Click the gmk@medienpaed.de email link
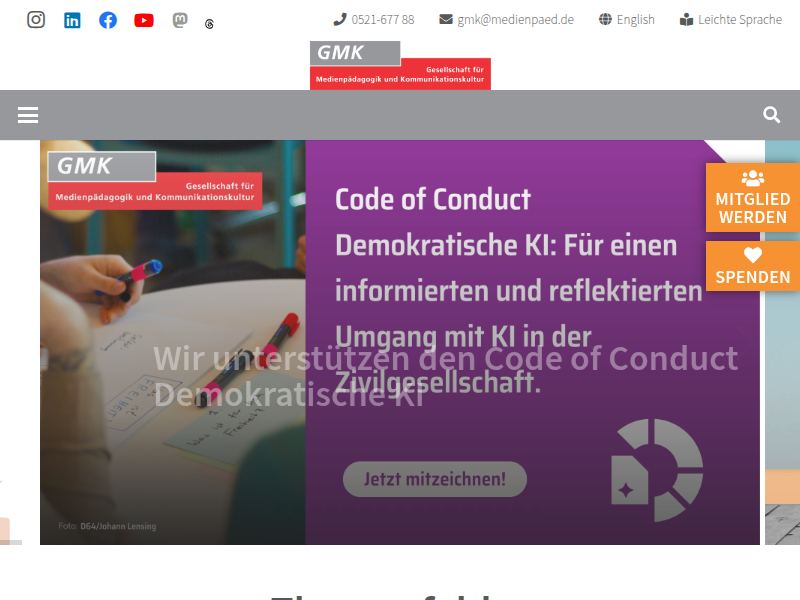 506,20
